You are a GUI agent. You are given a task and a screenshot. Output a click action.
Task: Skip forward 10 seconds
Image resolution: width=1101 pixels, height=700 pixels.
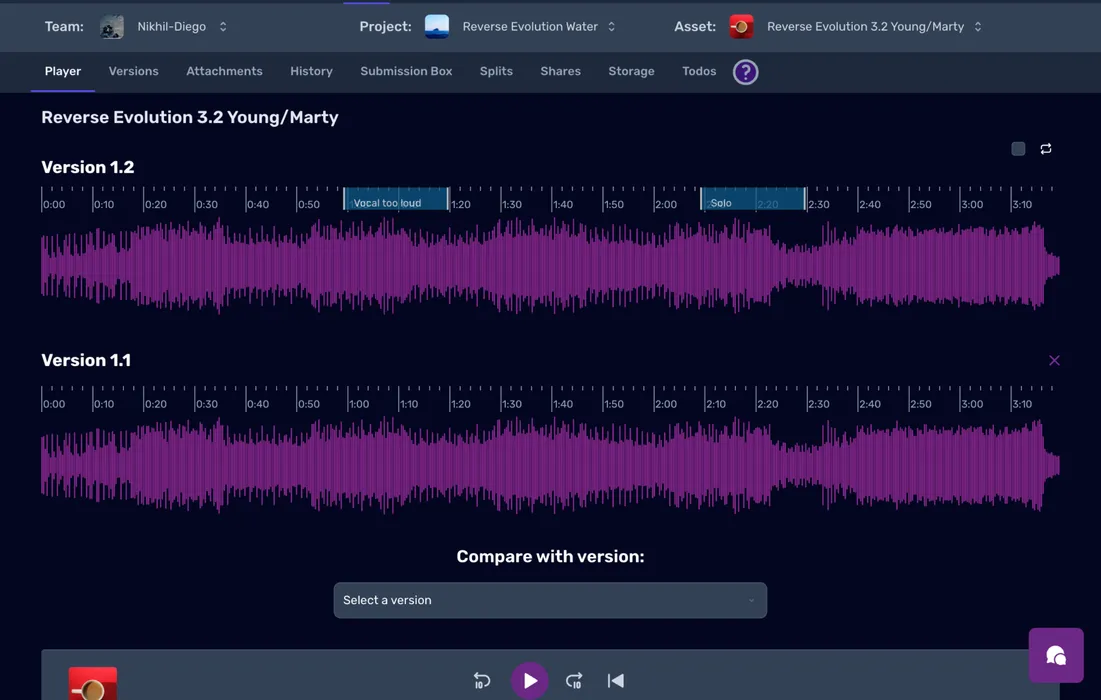point(574,681)
